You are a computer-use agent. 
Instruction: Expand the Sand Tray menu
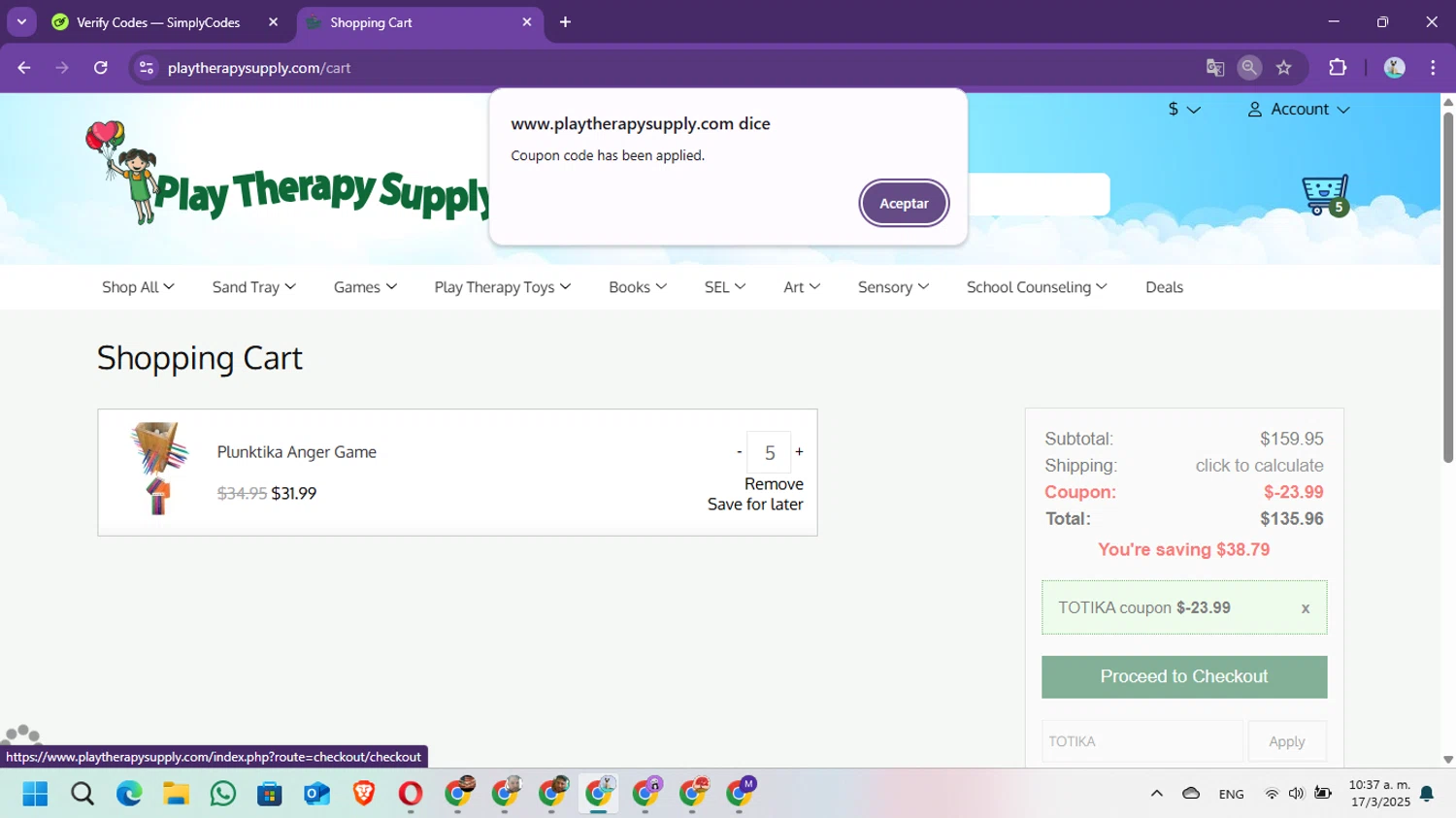tap(254, 287)
